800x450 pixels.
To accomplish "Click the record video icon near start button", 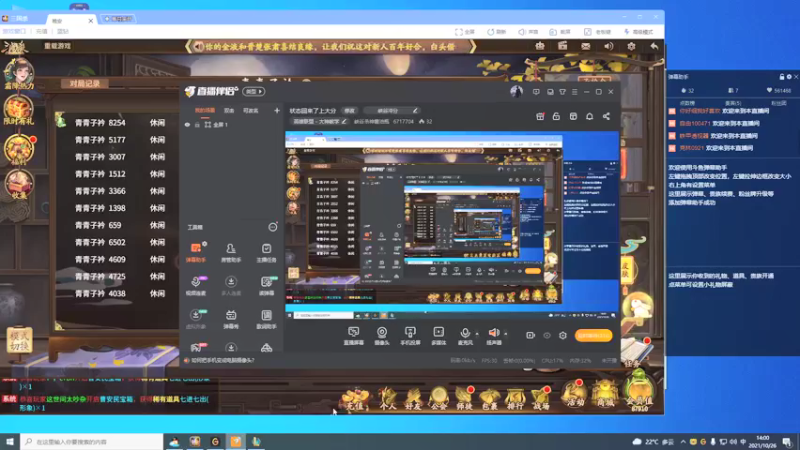I will (530, 336).
